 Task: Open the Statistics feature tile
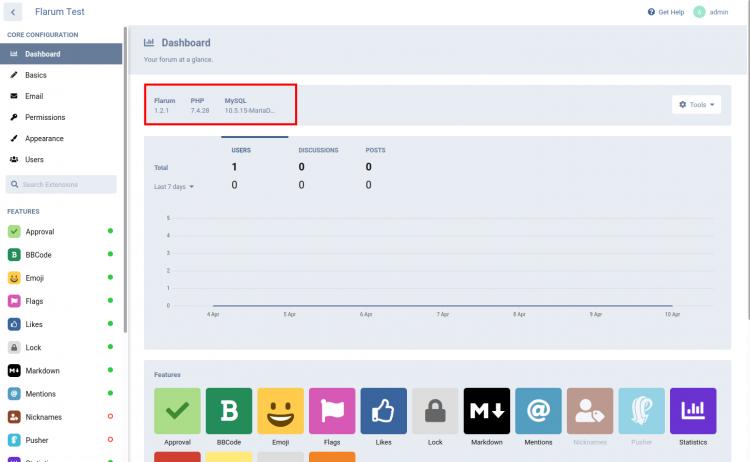pos(693,411)
